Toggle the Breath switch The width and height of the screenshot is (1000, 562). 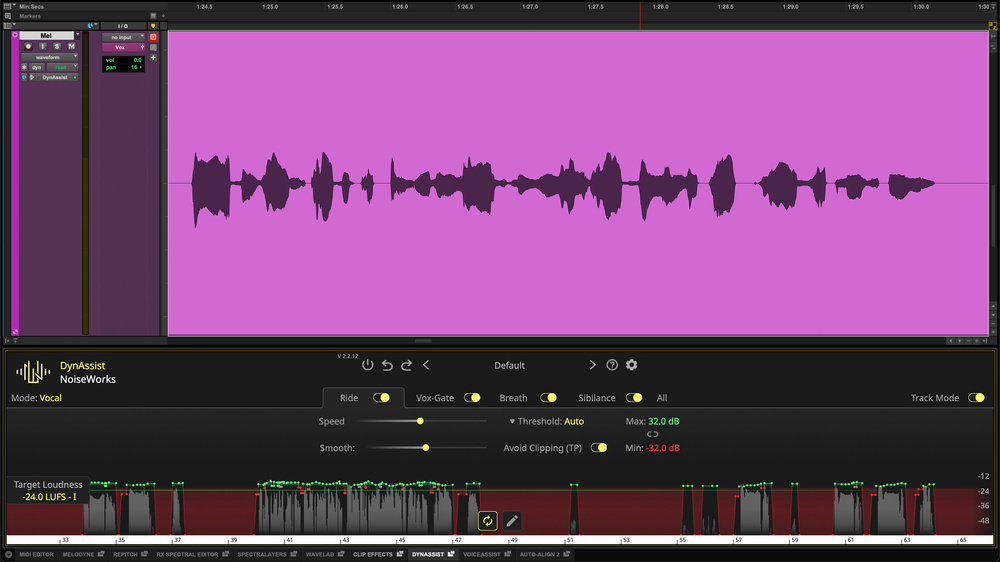(548, 397)
